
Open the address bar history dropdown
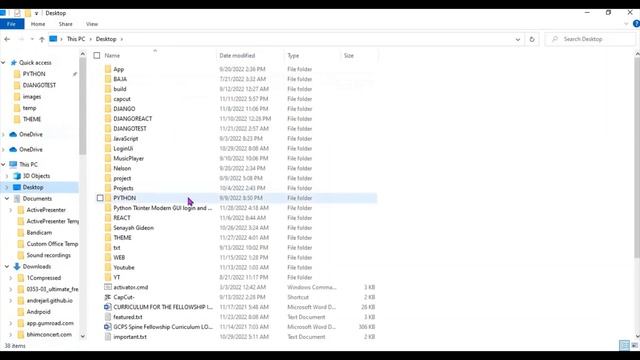[518, 40]
